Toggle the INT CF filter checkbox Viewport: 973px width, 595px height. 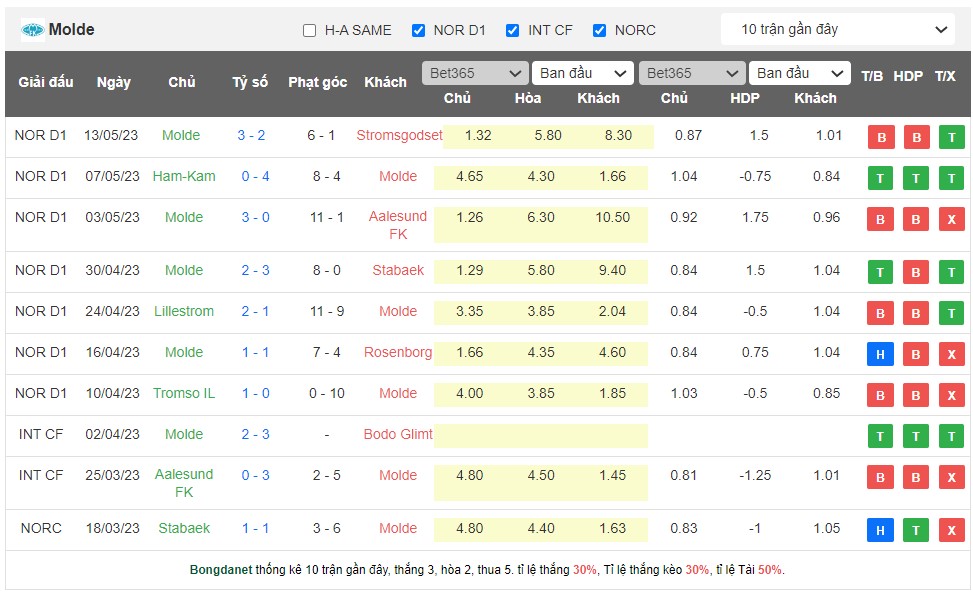click(513, 30)
